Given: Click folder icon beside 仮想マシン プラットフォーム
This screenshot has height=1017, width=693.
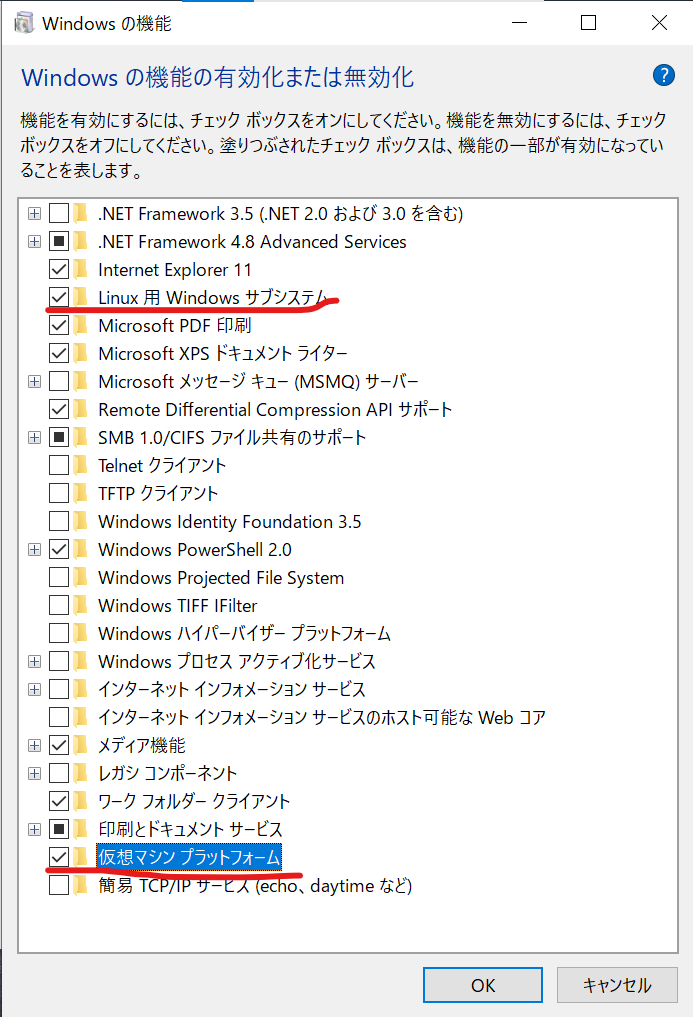Looking at the screenshot, I should click(80, 857).
